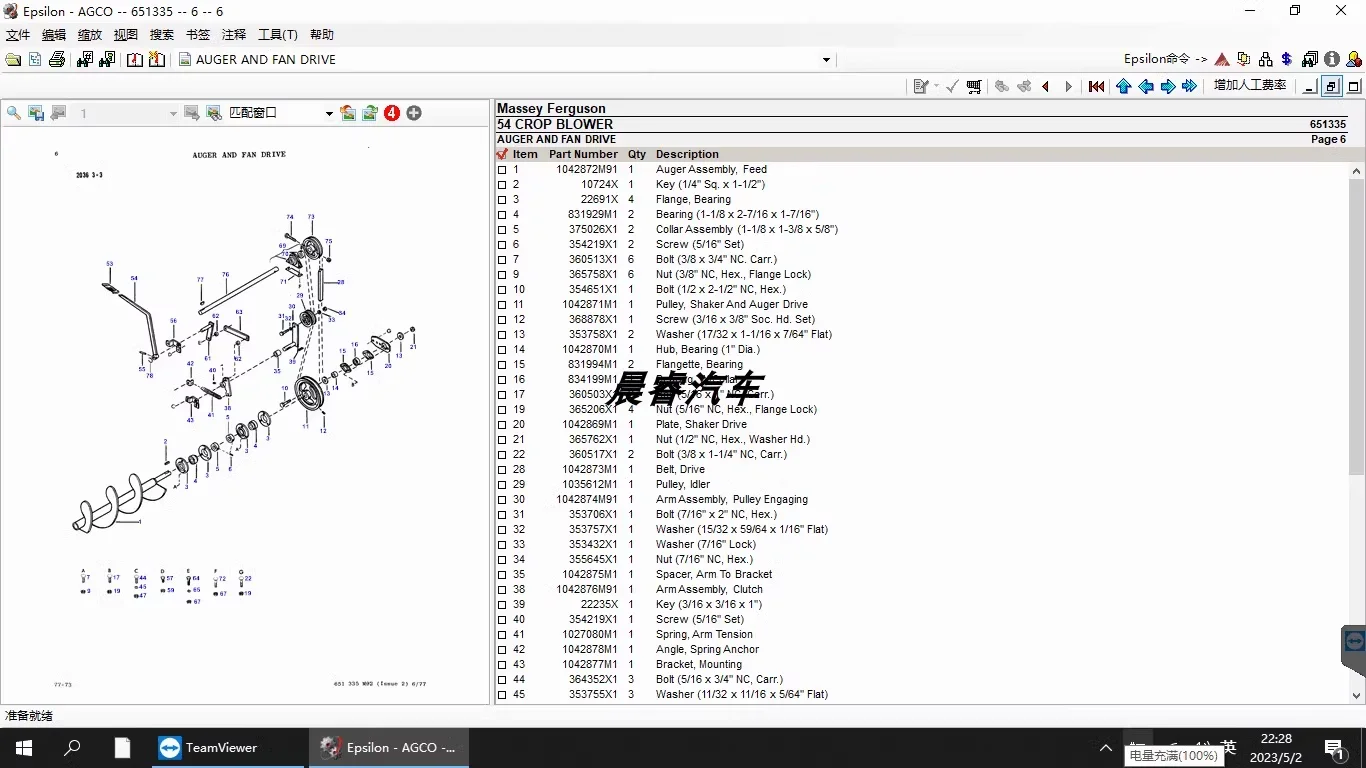1366x768 pixels.
Task: Tick checkbox for item 20 Plate, Shaker Drive
Action: pos(502,425)
